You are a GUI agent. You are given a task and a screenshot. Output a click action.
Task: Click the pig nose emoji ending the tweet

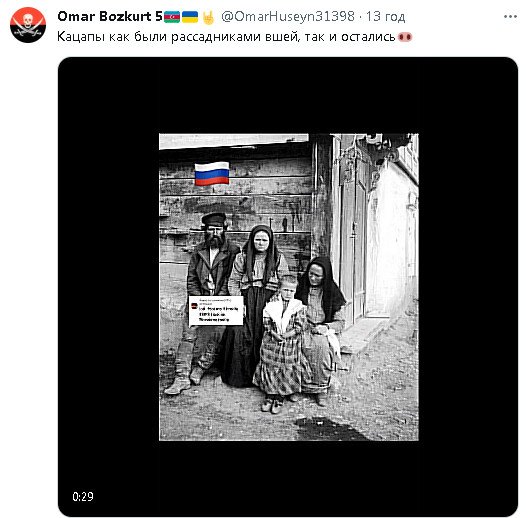point(405,37)
